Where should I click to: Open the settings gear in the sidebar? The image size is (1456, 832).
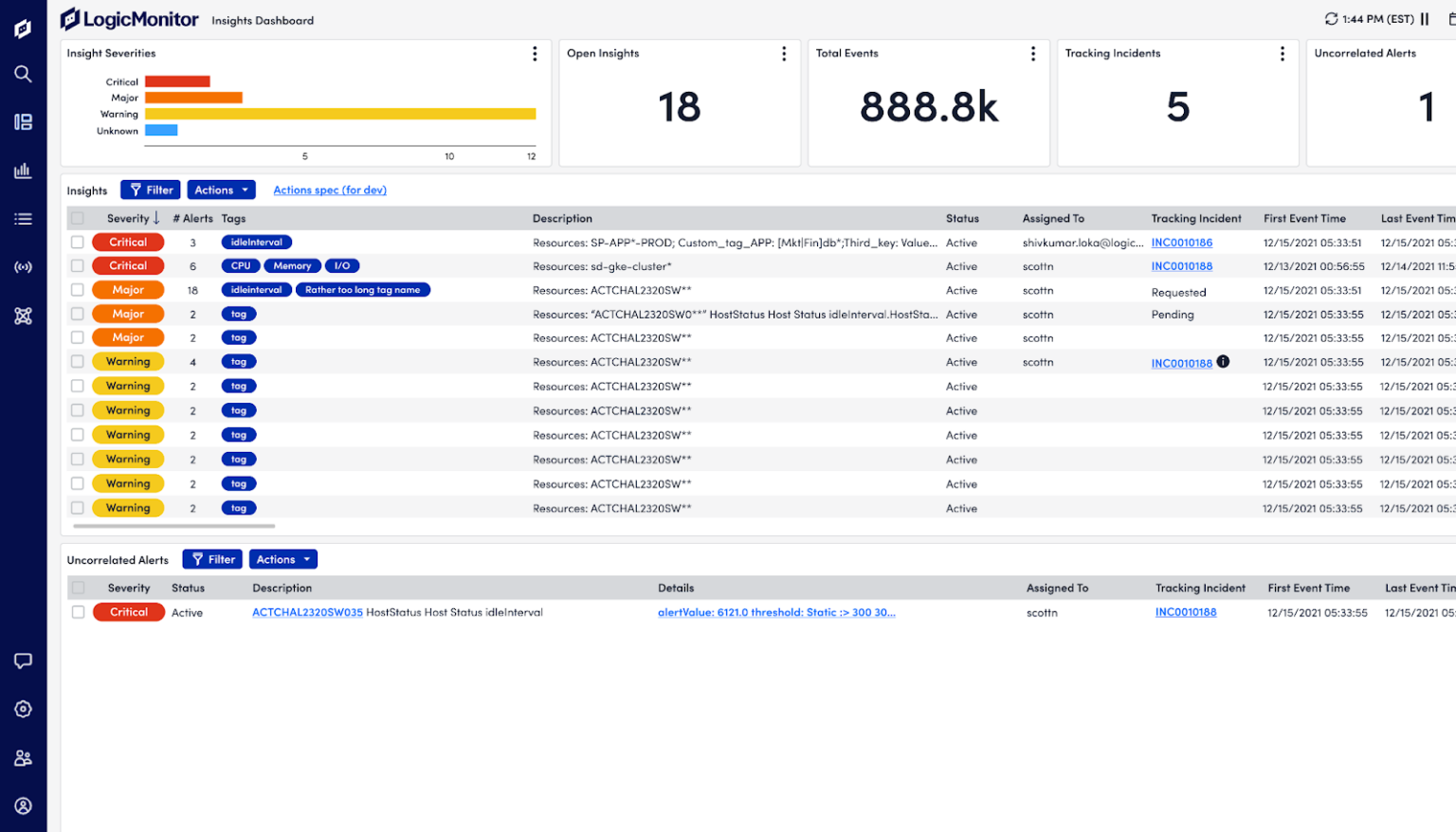23,708
